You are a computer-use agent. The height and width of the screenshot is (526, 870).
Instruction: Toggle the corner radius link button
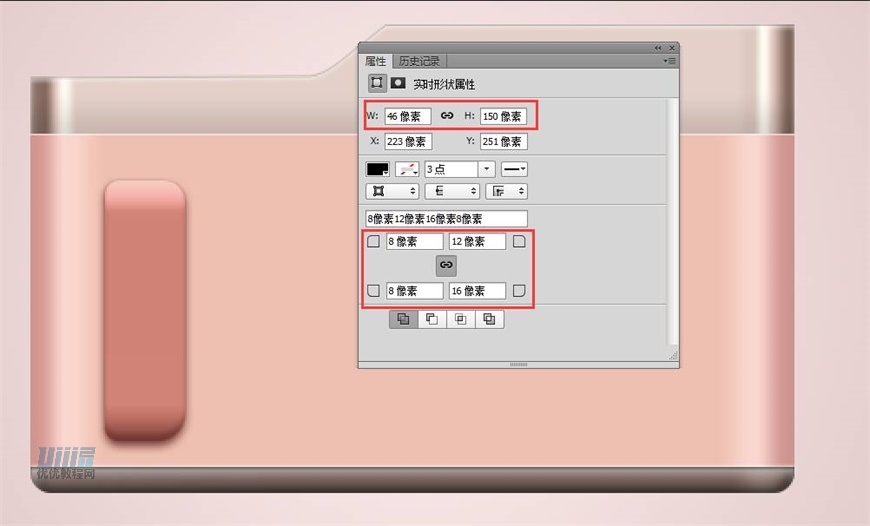pyautogui.click(x=446, y=265)
